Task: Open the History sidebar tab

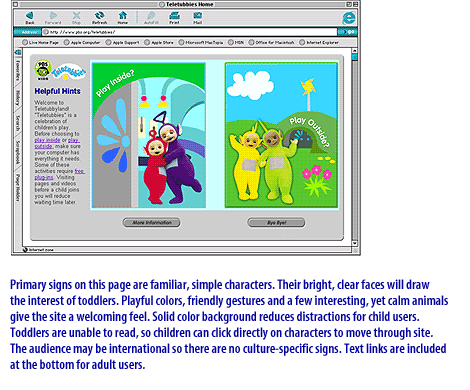Action: click(x=18, y=98)
